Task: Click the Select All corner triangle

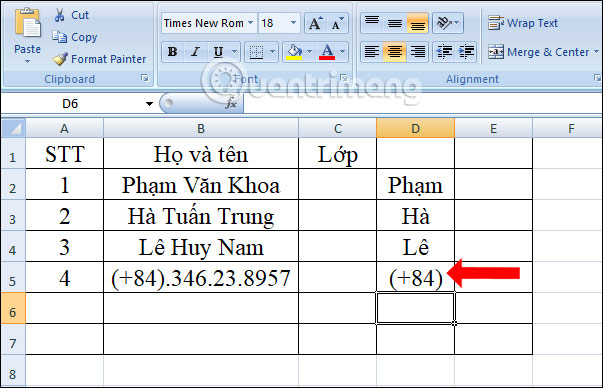Action: (14, 128)
